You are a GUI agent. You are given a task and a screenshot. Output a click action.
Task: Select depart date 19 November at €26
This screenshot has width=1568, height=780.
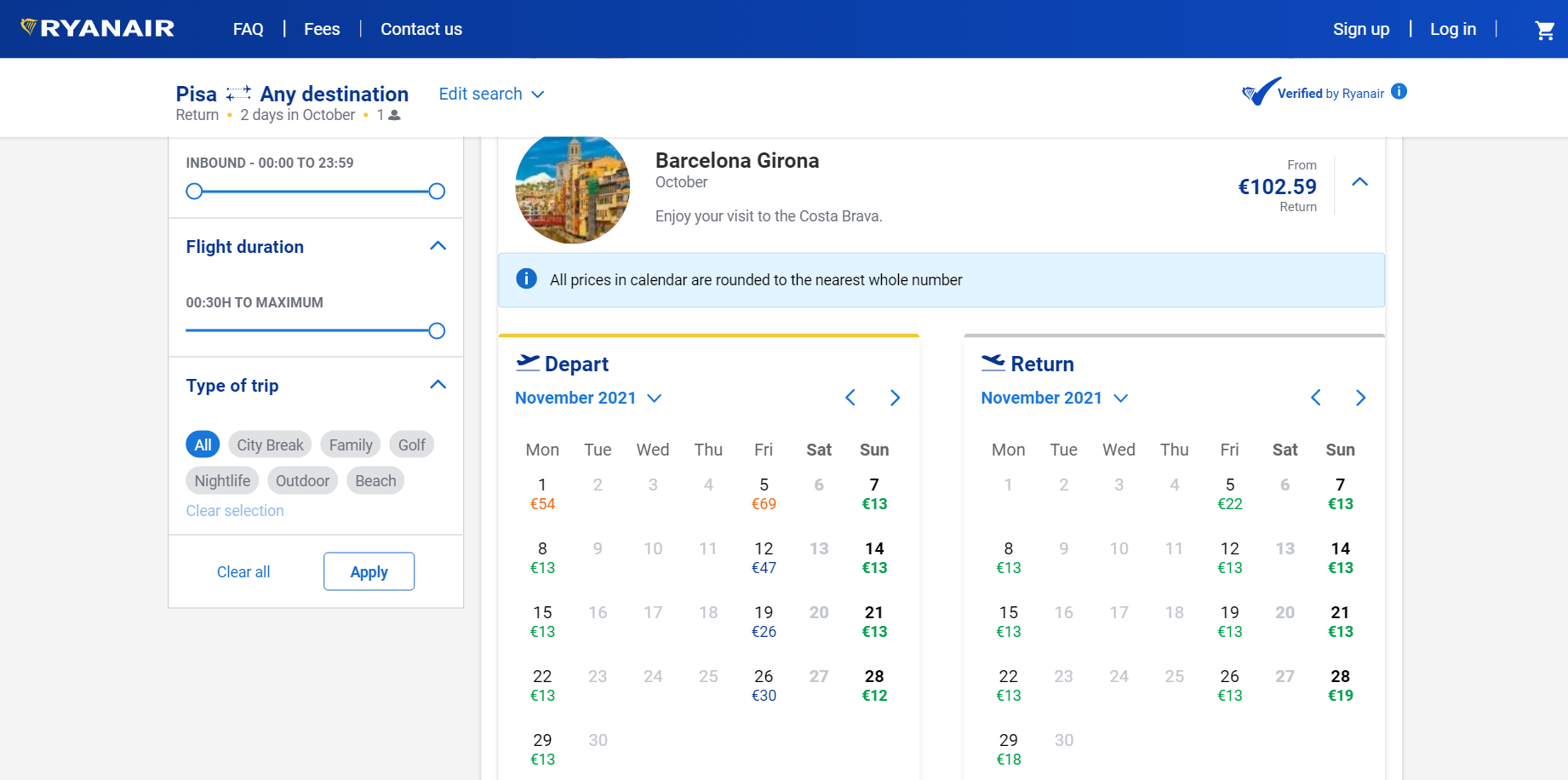[x=764, y=622]
